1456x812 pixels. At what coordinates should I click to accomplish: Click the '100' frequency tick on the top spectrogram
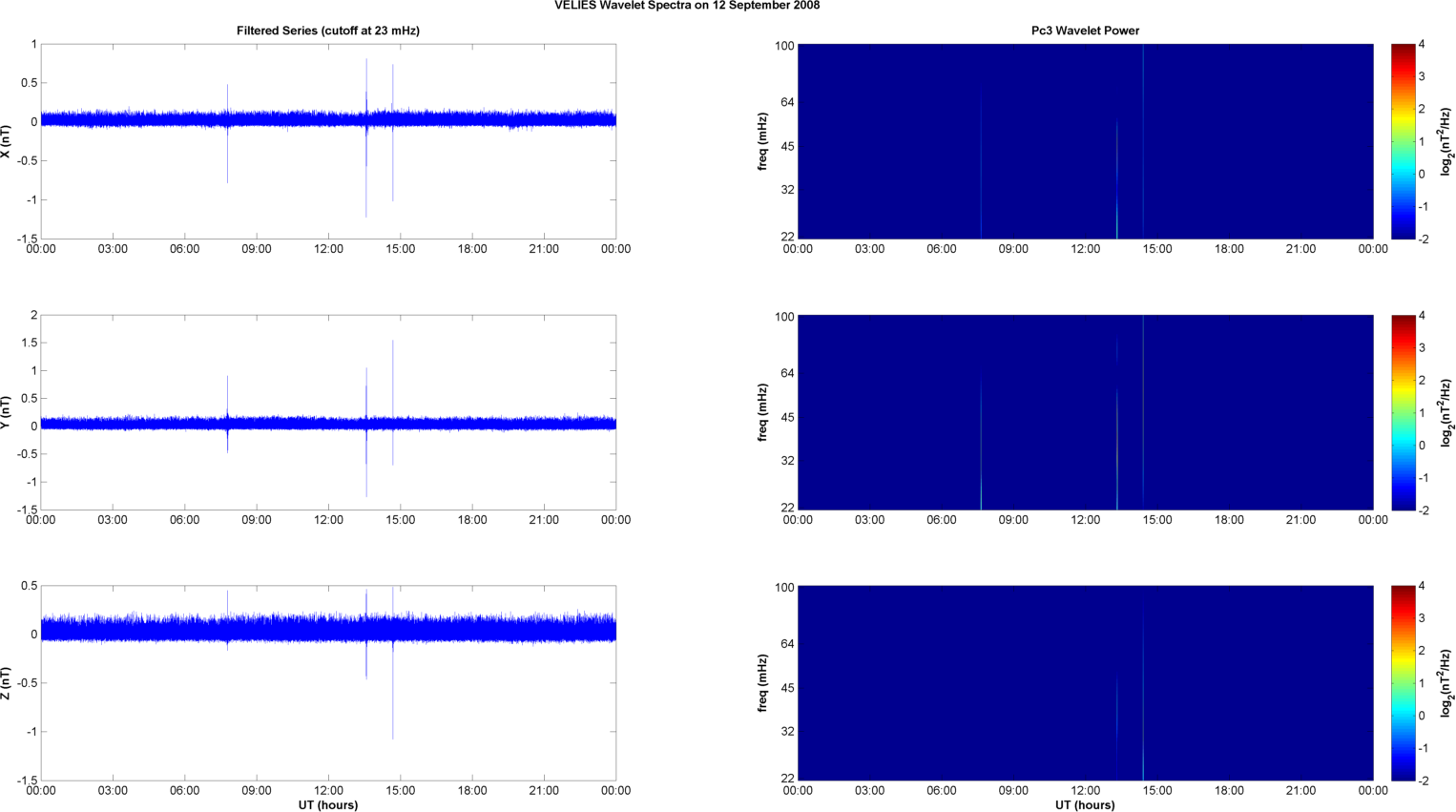coord(784,46)
